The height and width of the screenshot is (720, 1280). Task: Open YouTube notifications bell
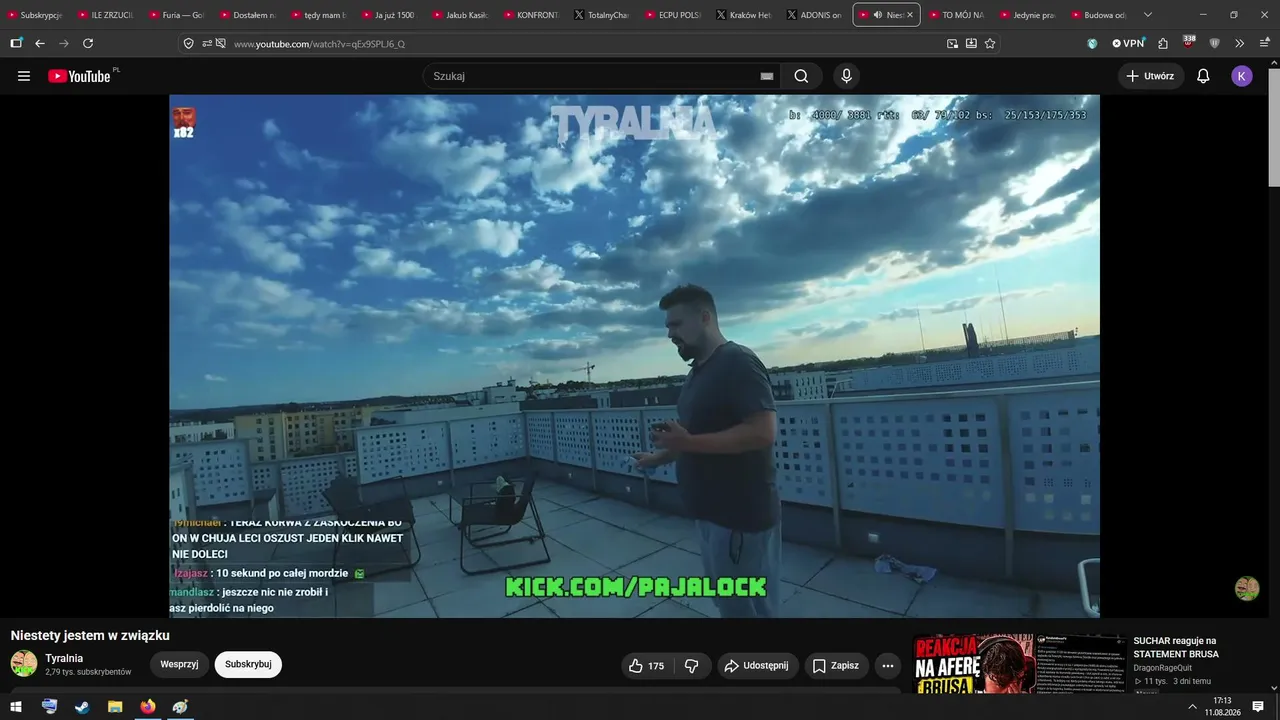pyautogui.click(x=1203, y=76)
